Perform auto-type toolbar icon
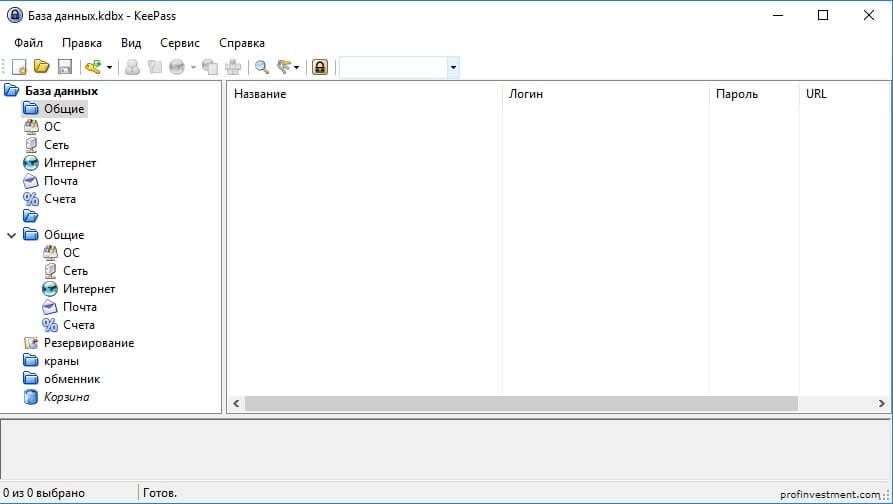 point(233,67)
